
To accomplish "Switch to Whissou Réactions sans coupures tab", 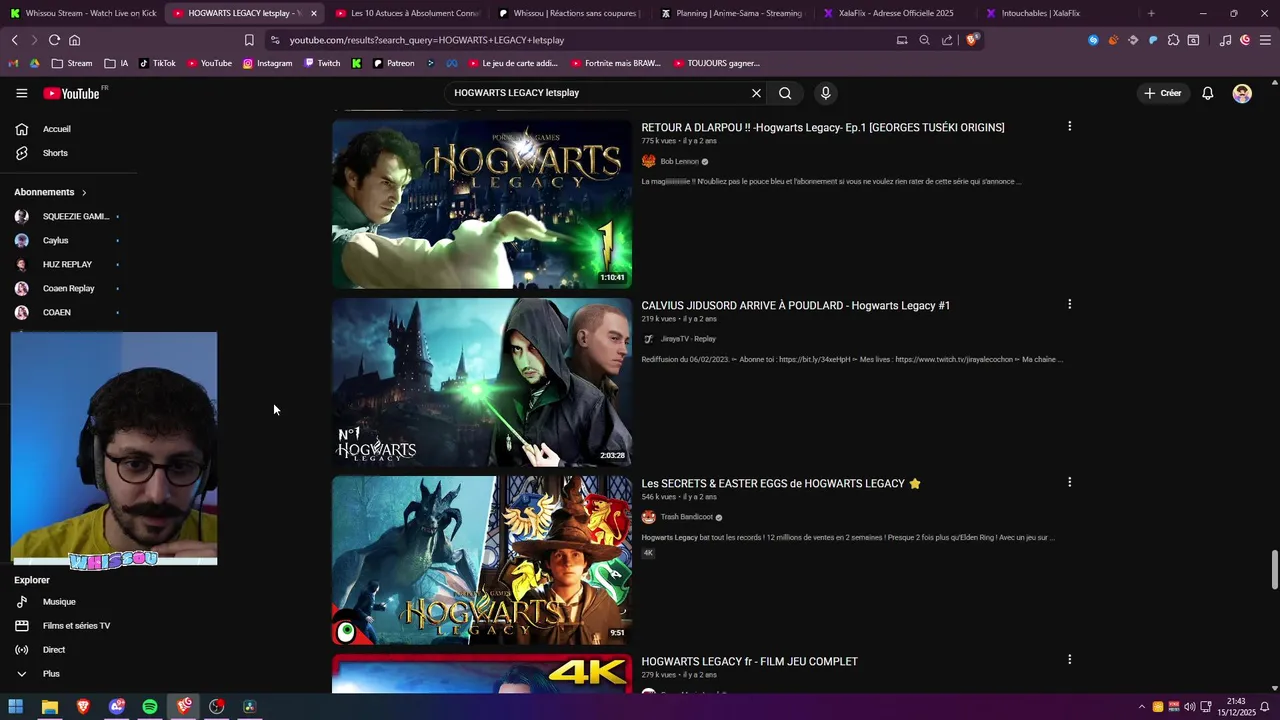I will pos(567,13).
